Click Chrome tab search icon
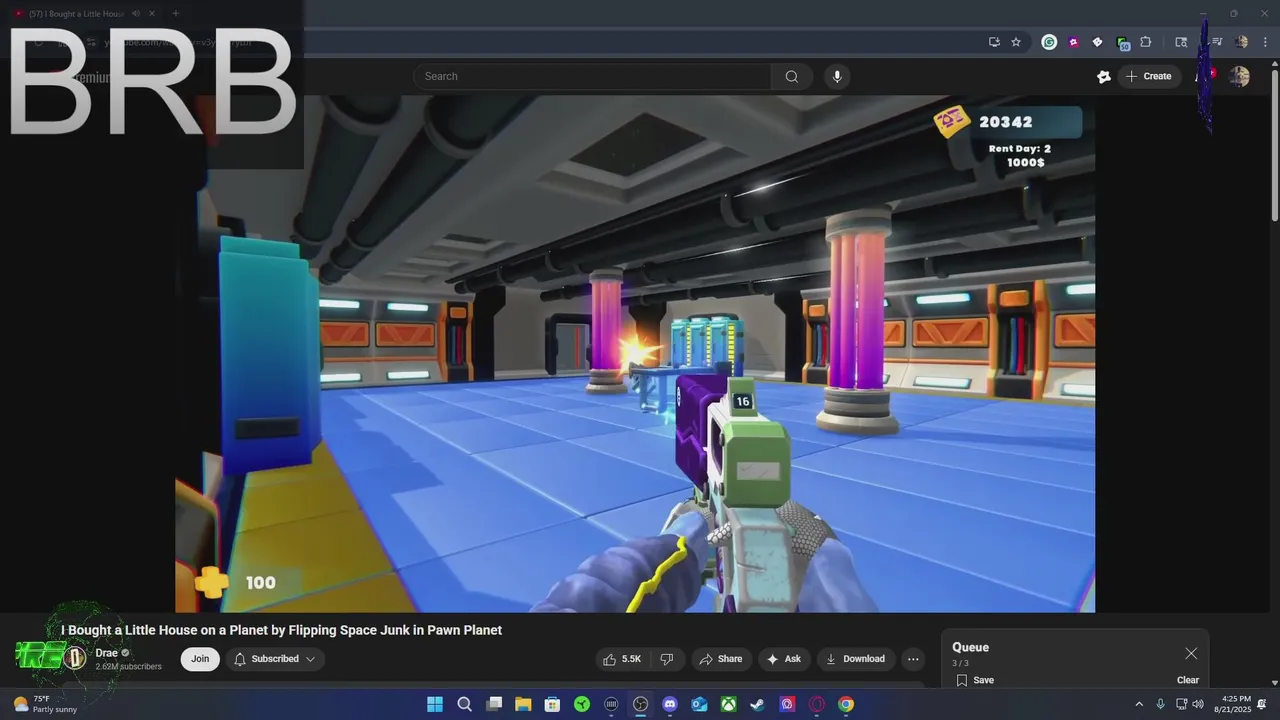The image size is (1280, 720). (1181, 42)
